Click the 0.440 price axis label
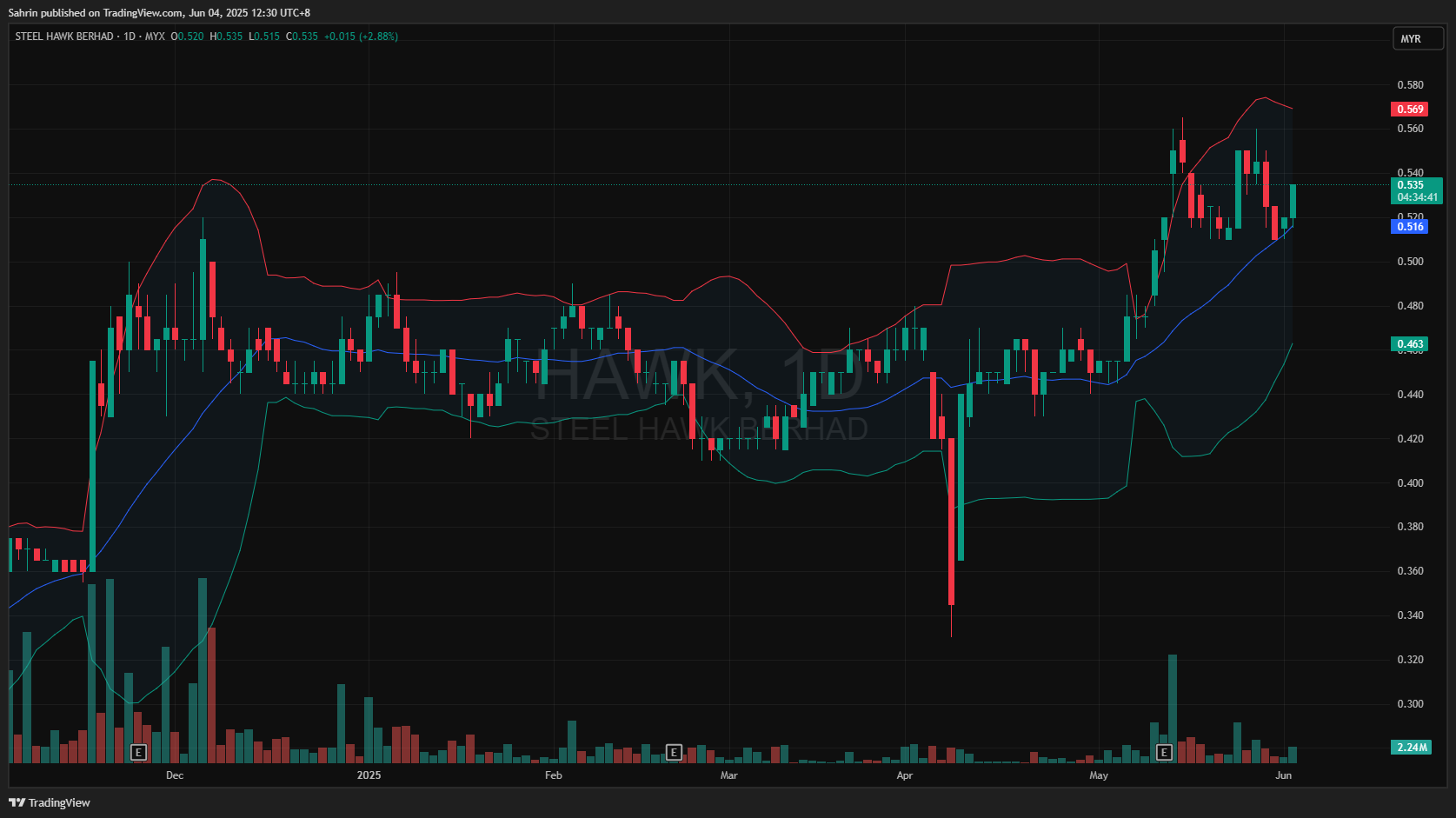The width and height of the screenshot is (1456, 818). pos(1410,395)
